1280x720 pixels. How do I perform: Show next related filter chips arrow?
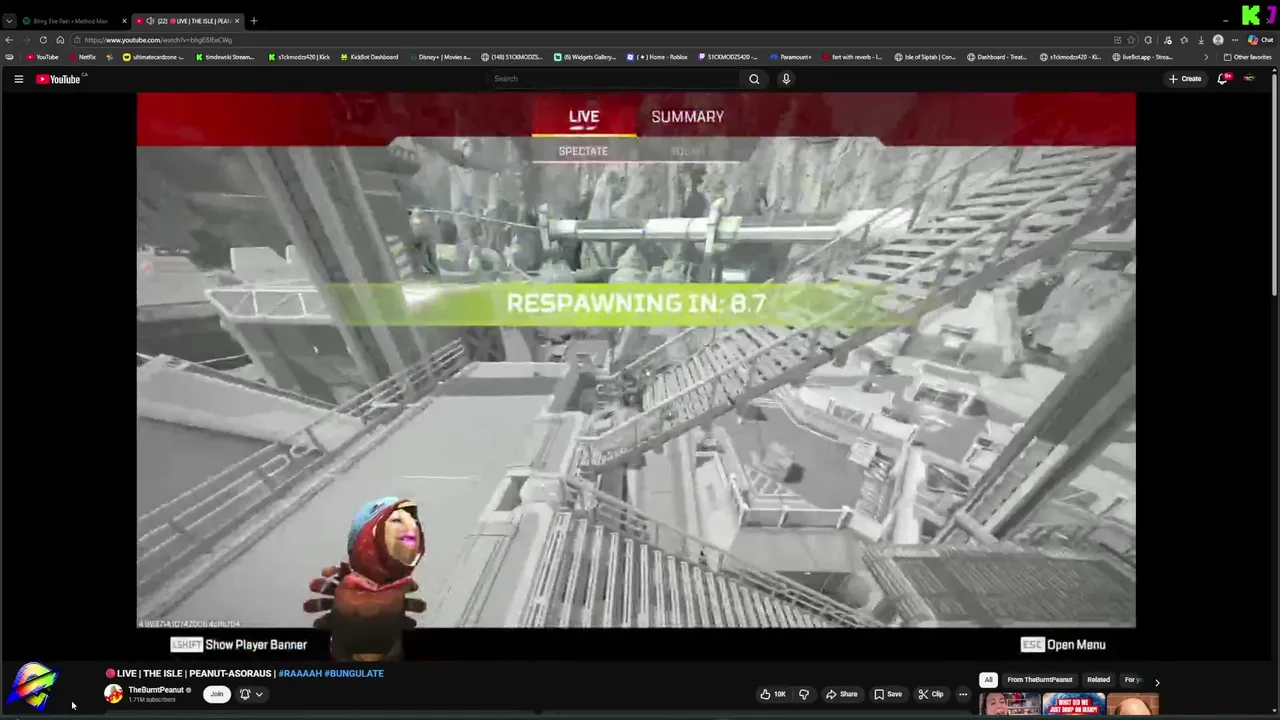(x=1157, y=681)
